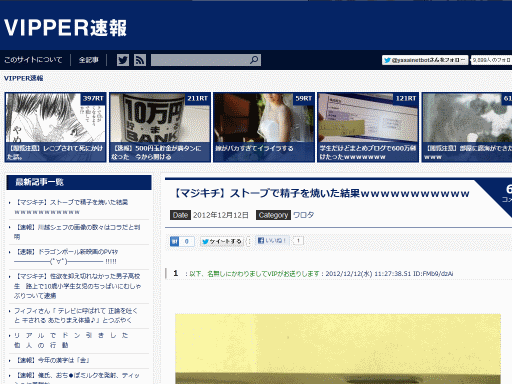Click the search magnifier icon

[x=254, y=60]
